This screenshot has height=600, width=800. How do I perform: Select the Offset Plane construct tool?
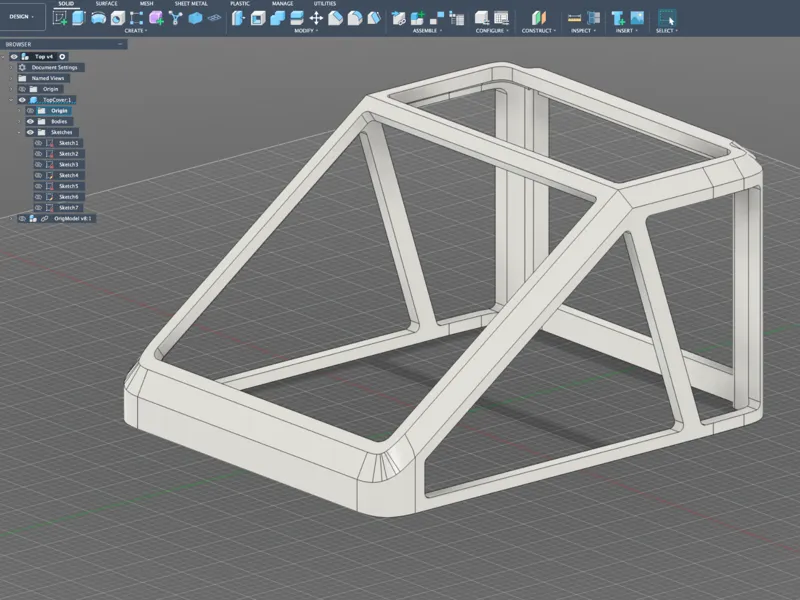(538, 18)
